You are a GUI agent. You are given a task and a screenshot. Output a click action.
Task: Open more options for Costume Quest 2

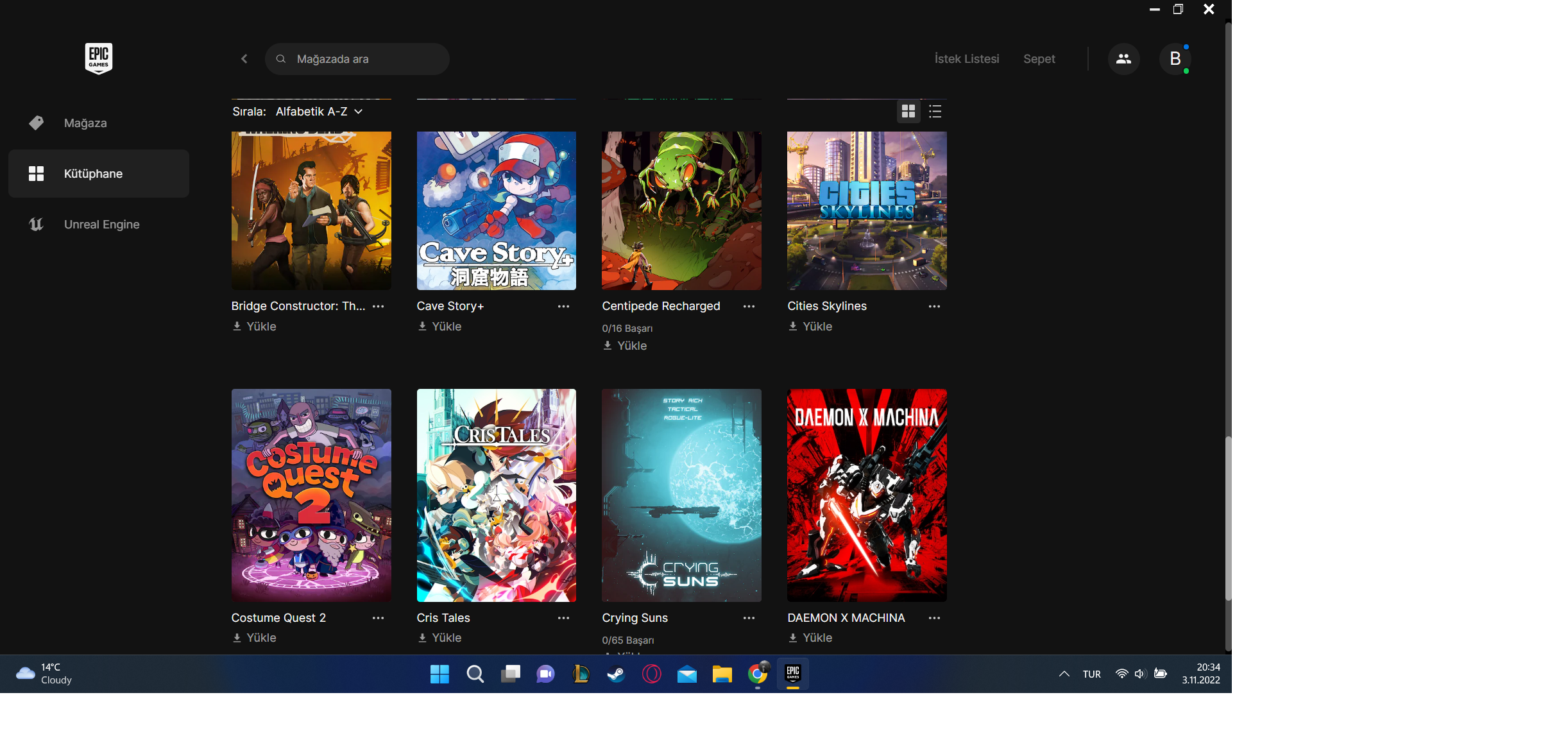click(x=379, y=619)
